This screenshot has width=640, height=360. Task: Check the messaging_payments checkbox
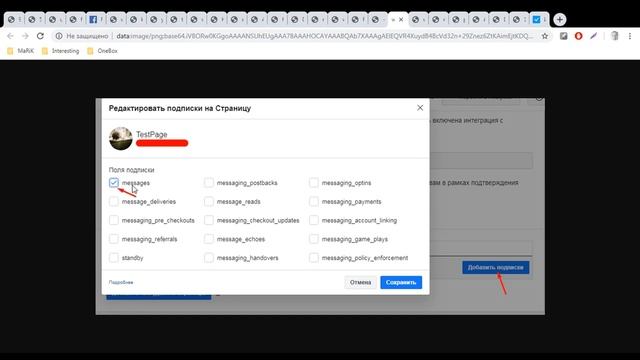[x=313, y=201]
